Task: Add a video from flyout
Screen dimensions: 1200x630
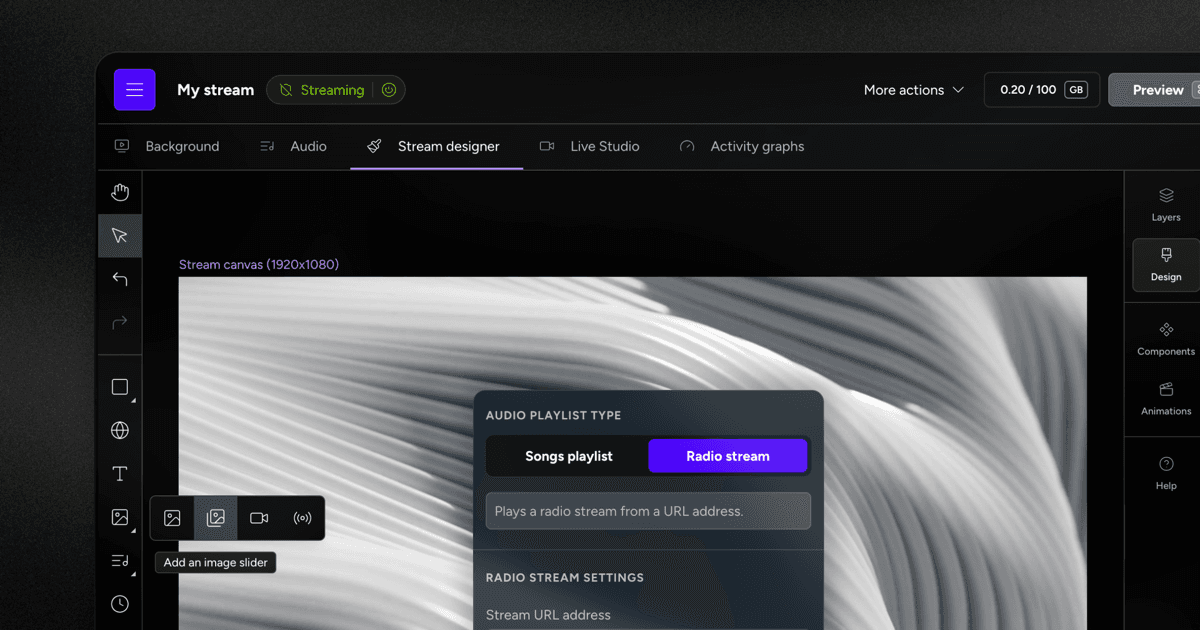Action: pyautogui.click(x=259, y=518)
